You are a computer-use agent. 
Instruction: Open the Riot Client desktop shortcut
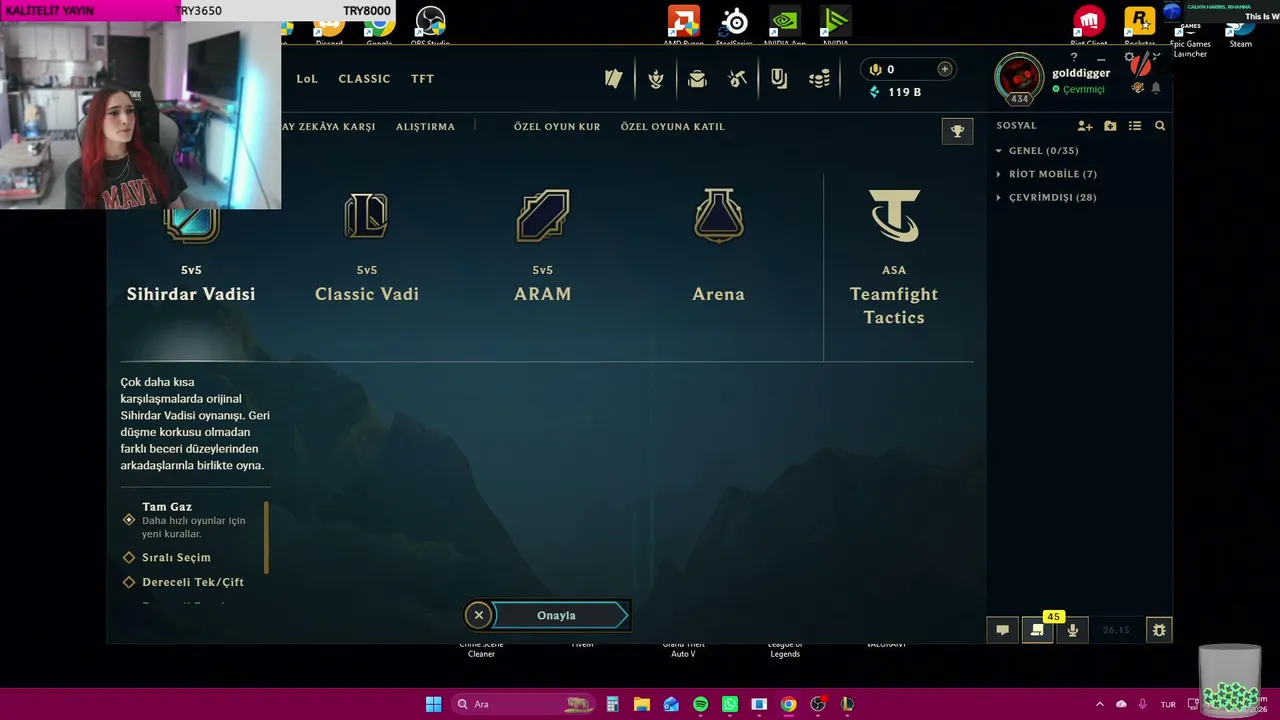pyautogui.click(x=1090, y=26)
